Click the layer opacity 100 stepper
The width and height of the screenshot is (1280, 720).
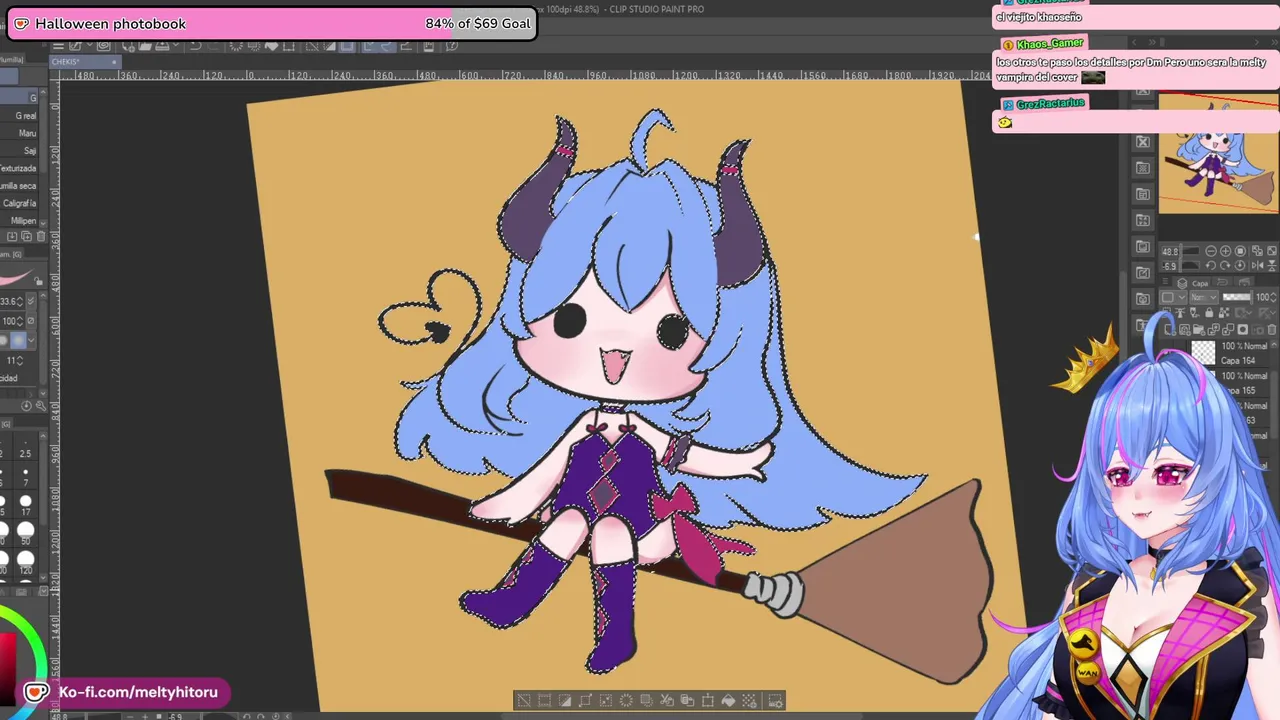tap(1273, 297)
